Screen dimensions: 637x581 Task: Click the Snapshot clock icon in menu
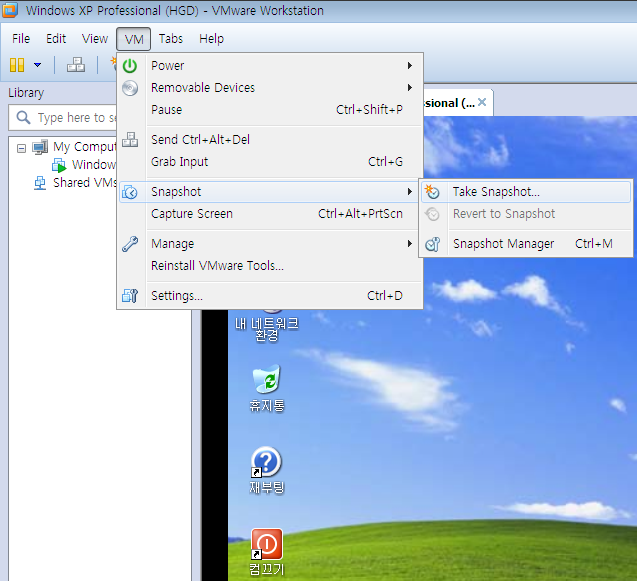(x=130, y=192)
